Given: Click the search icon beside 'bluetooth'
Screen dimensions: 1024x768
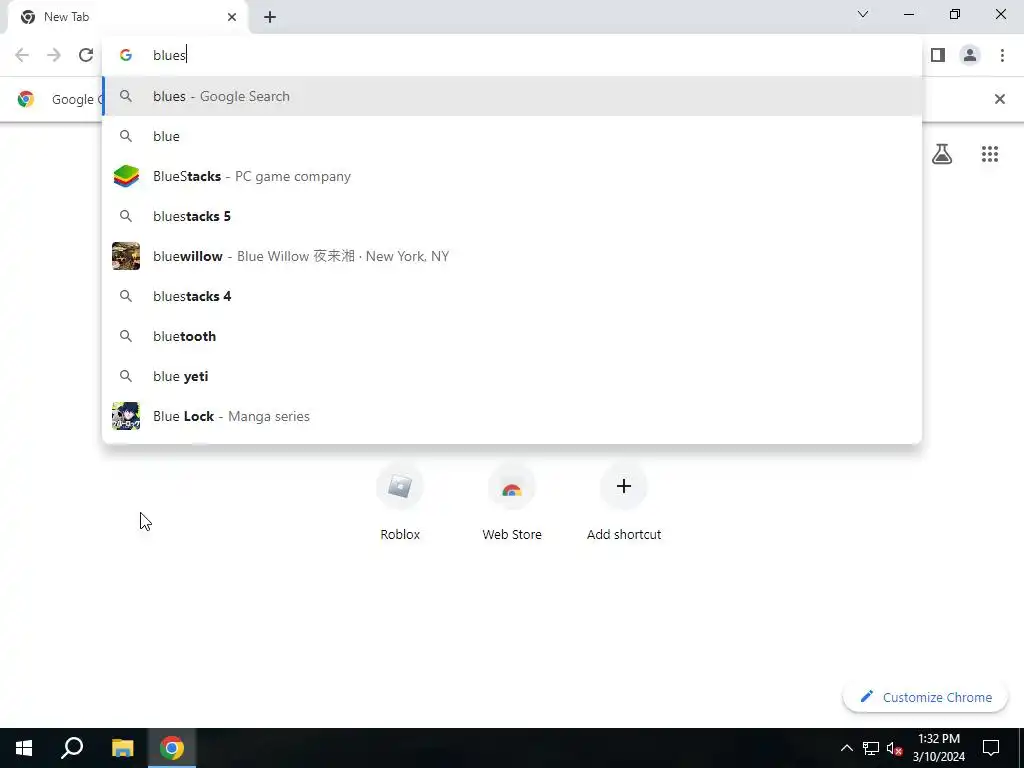Looking at the screenshot, I should (x=126, y=336).
